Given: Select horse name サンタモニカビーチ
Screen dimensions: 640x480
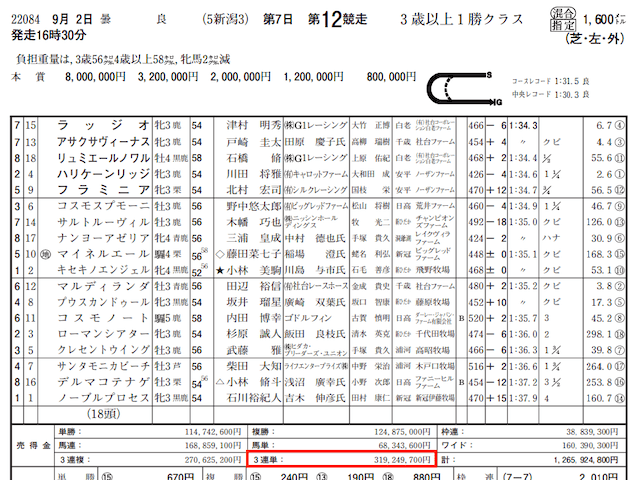Looking at the screenshot, I should 103,367.
